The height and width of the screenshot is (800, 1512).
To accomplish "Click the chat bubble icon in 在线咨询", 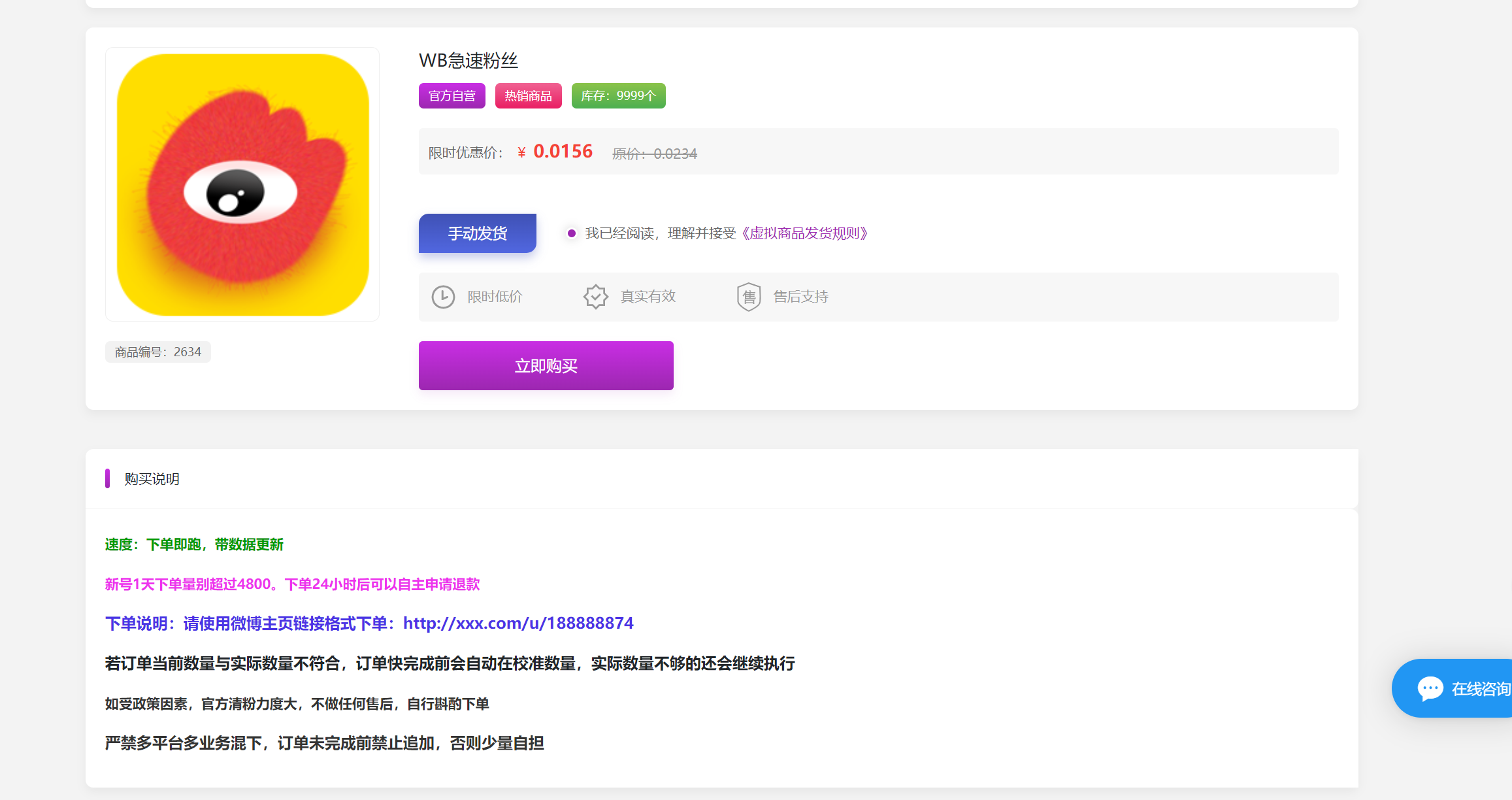I will [1430, 688].
